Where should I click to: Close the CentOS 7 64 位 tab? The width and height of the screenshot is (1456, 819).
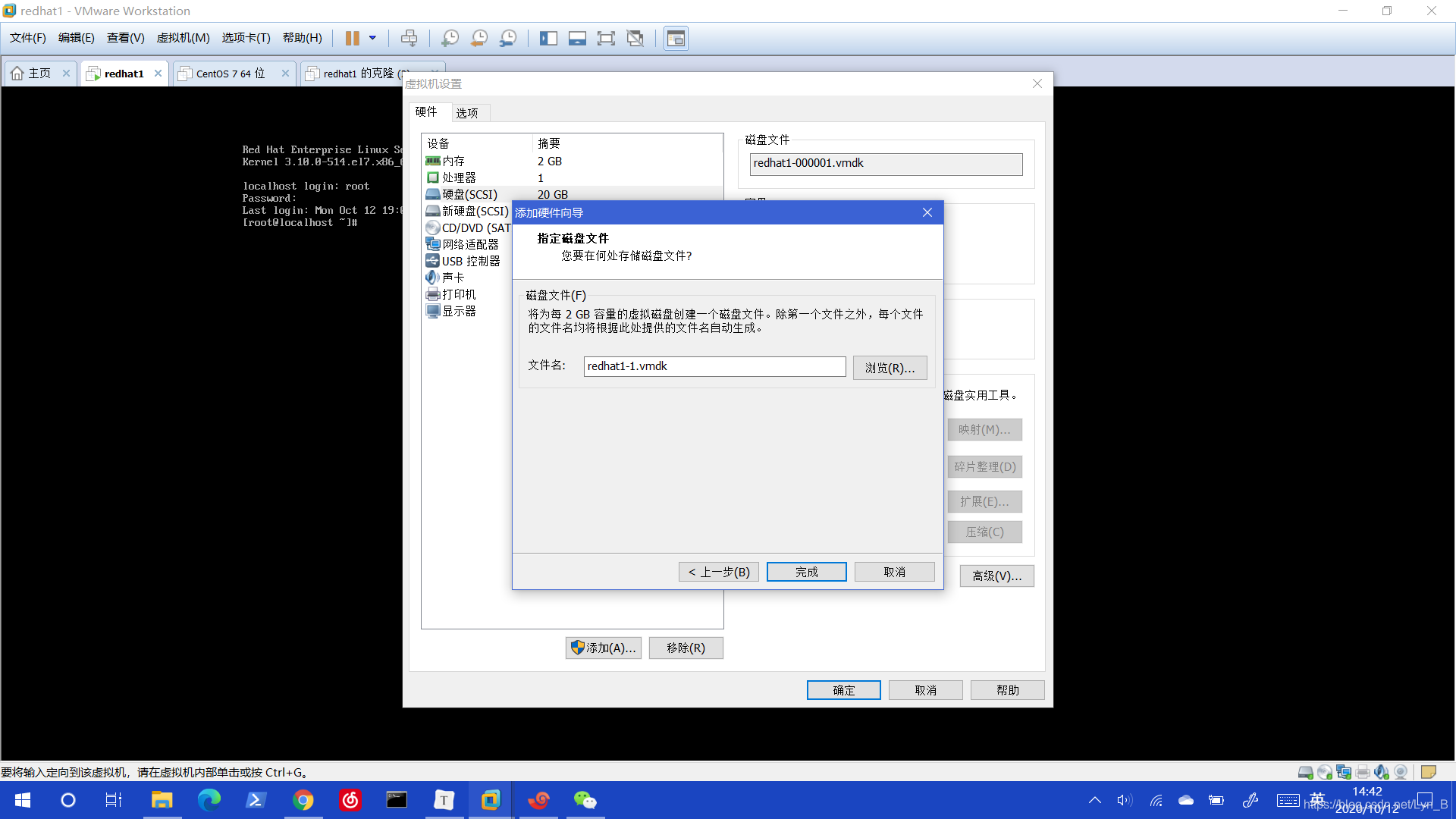coord(285,74)
